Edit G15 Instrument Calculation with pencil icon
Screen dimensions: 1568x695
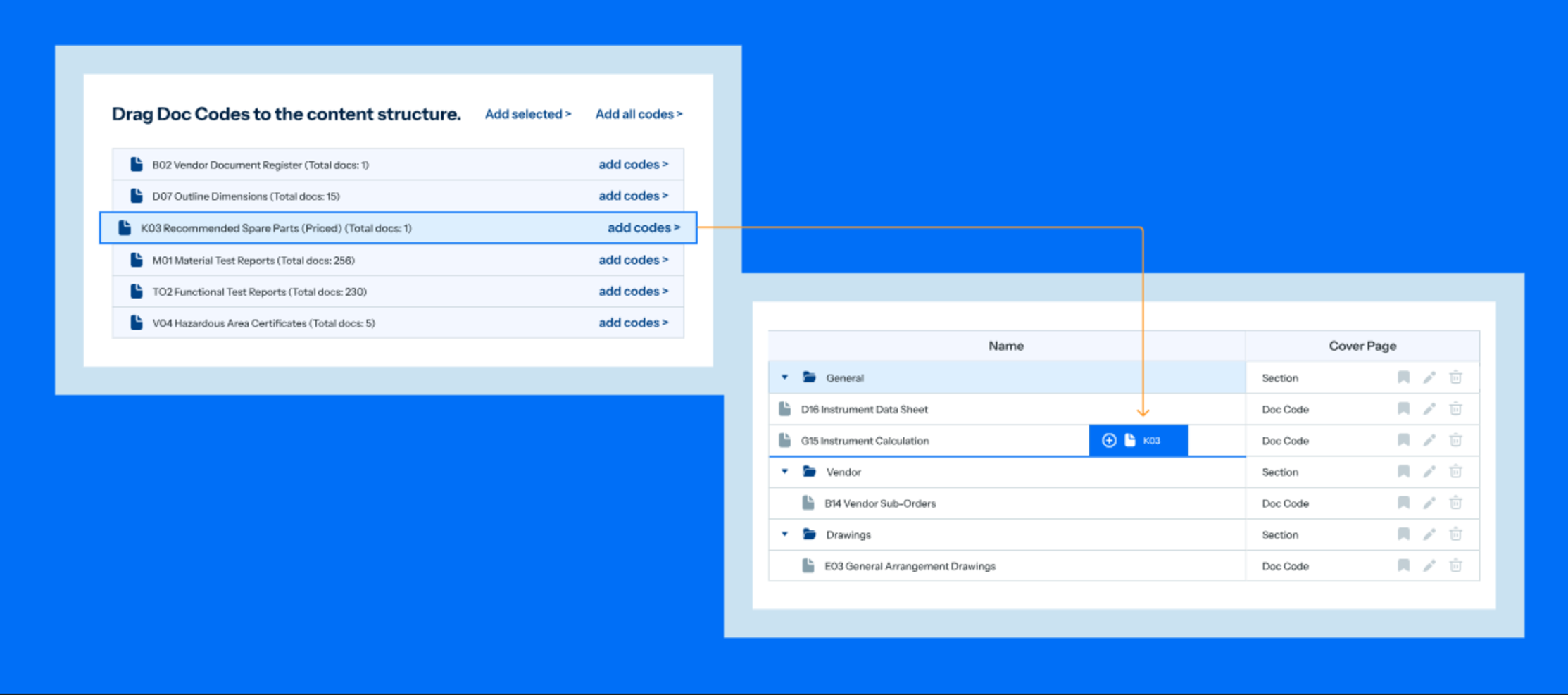1429,440
